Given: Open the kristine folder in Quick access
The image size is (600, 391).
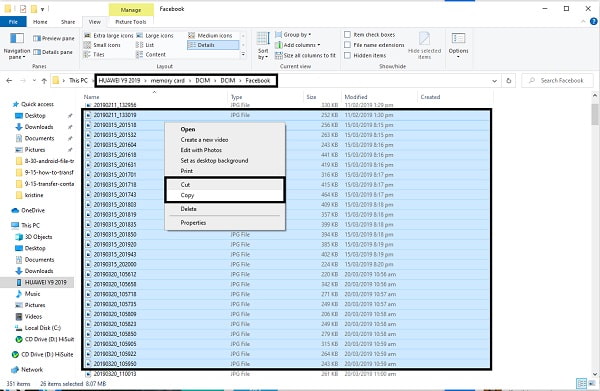Looking at the screenshot, I should [30, 195].
